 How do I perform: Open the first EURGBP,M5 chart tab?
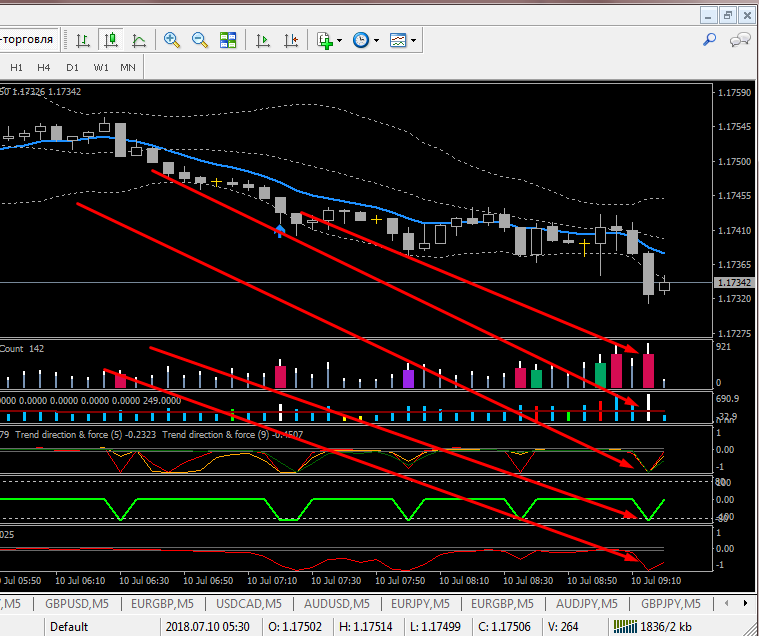[x=162, y=604]
